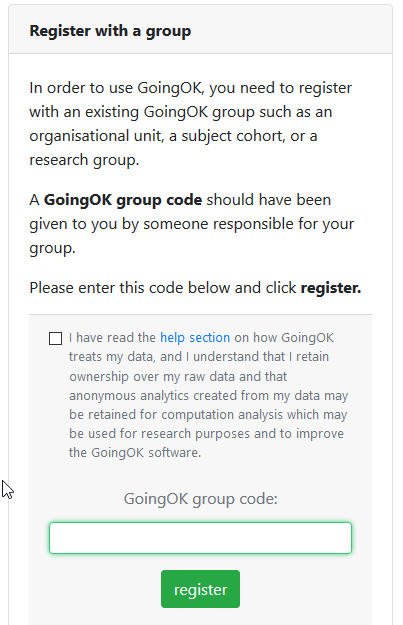Click 'anonymous analytics created from my data' line
Screen dimensions: 403x625
click(x=208, y=395)
